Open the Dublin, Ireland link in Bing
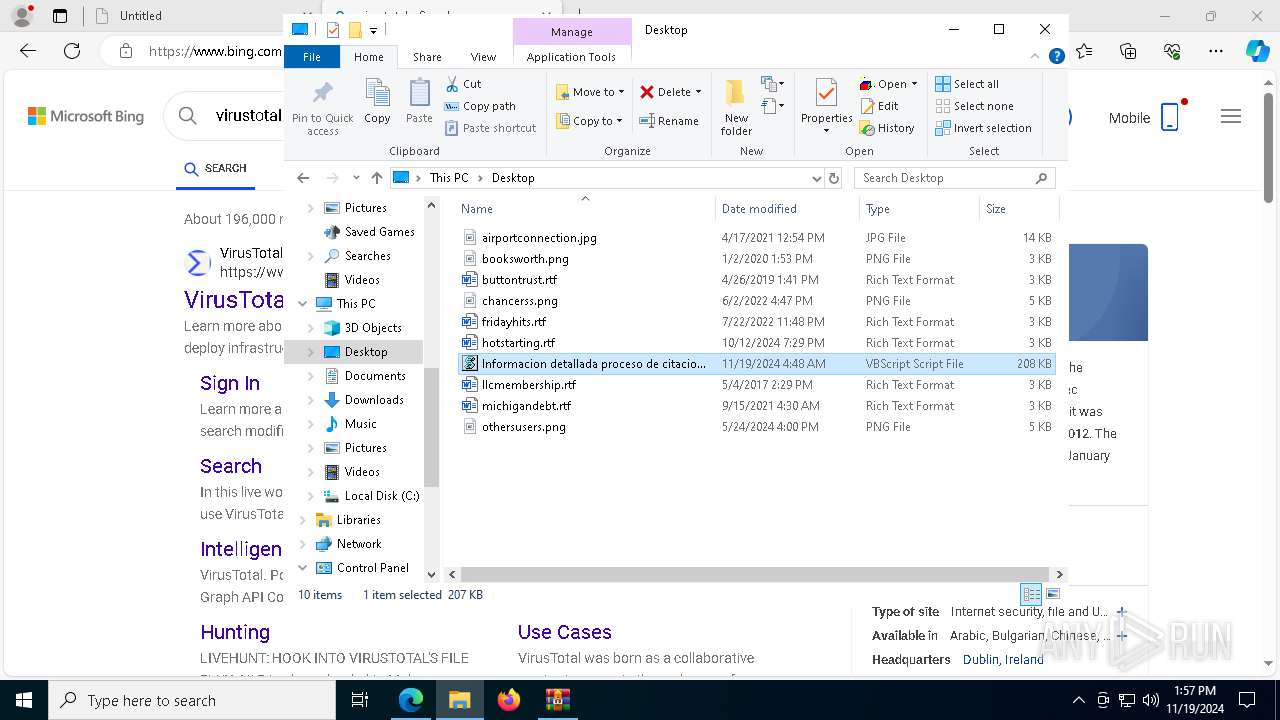Screen dimensions: 1280x720 [1003, 660]
